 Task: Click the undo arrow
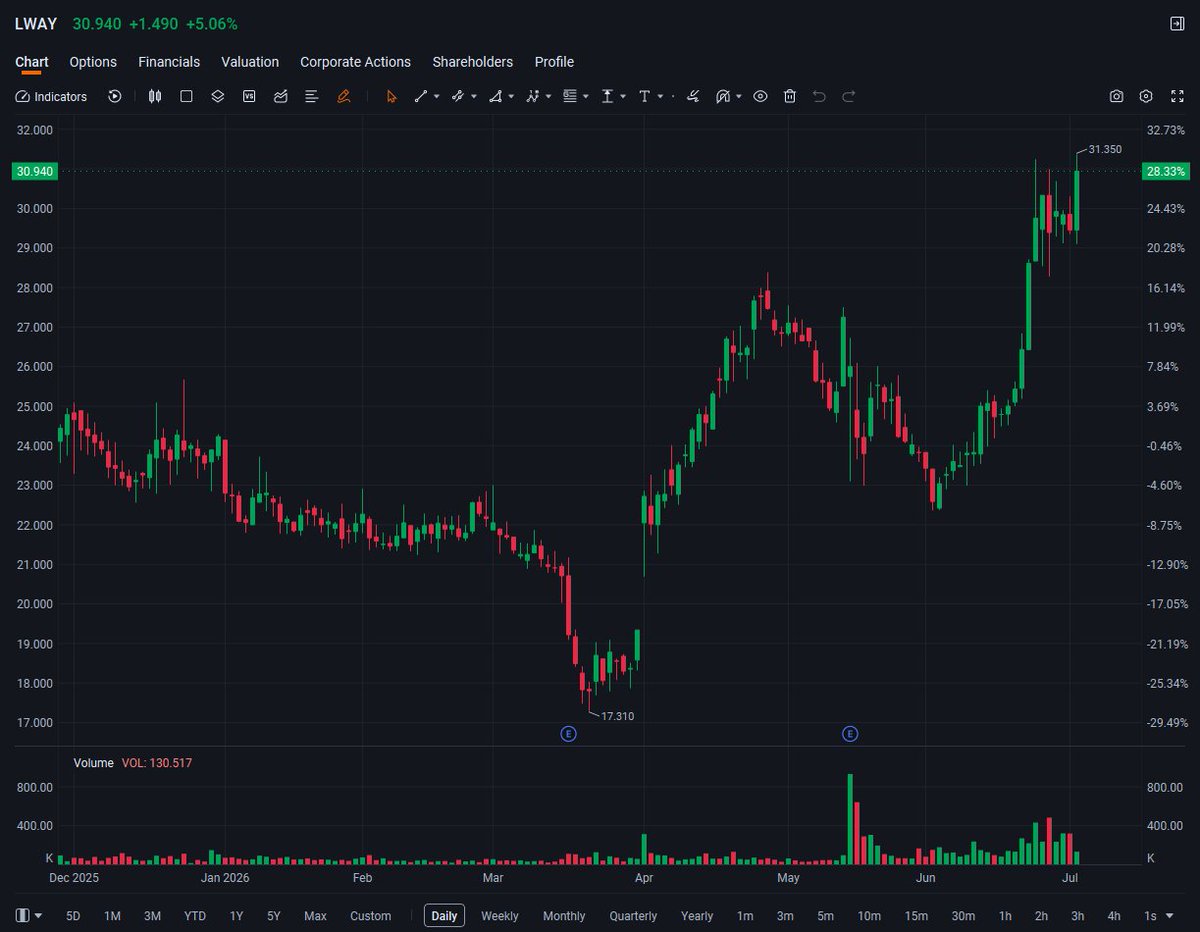coord(819,96)
